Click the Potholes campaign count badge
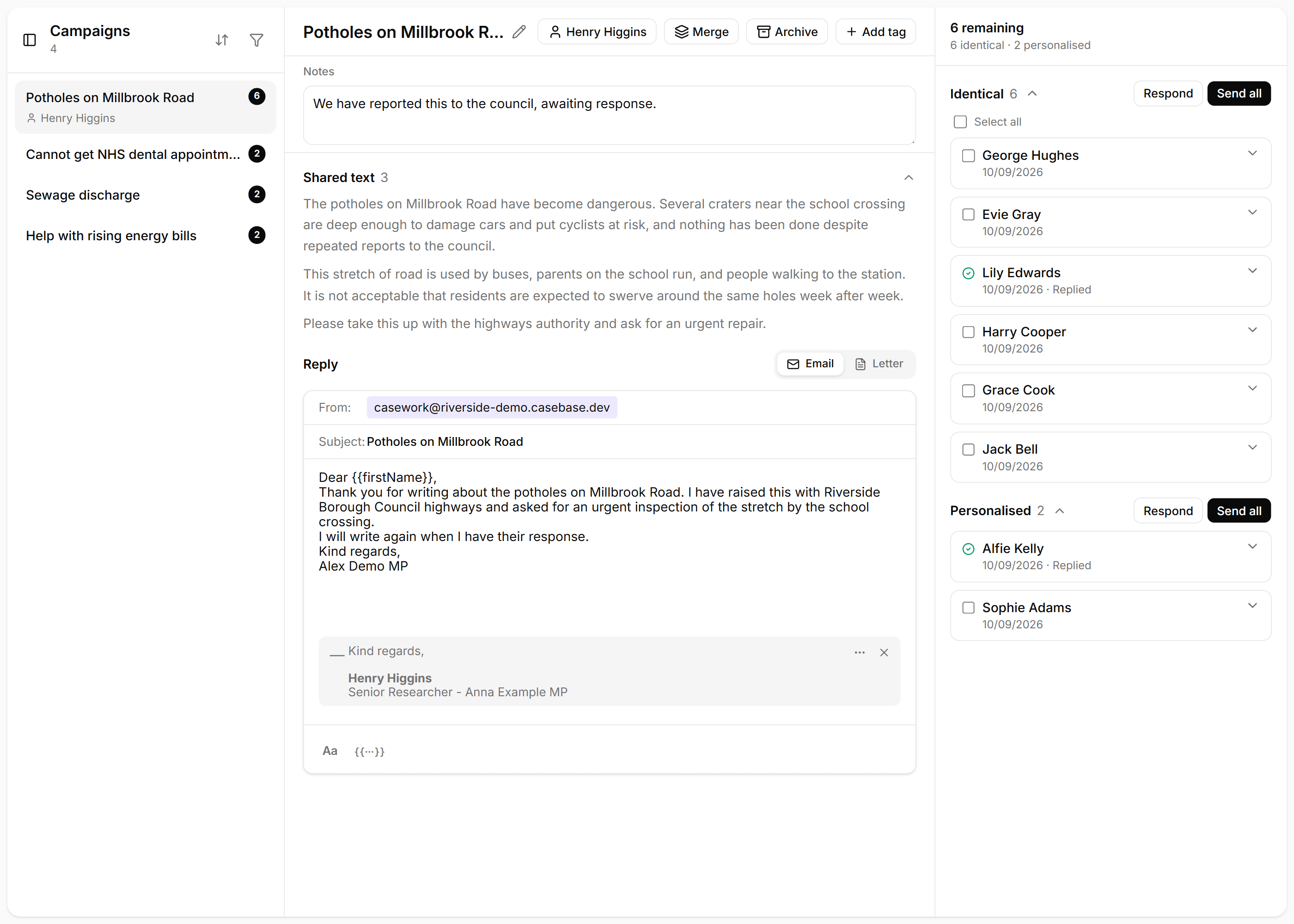The width and height of the screenshot is (1294, 924). click(256, 96)
